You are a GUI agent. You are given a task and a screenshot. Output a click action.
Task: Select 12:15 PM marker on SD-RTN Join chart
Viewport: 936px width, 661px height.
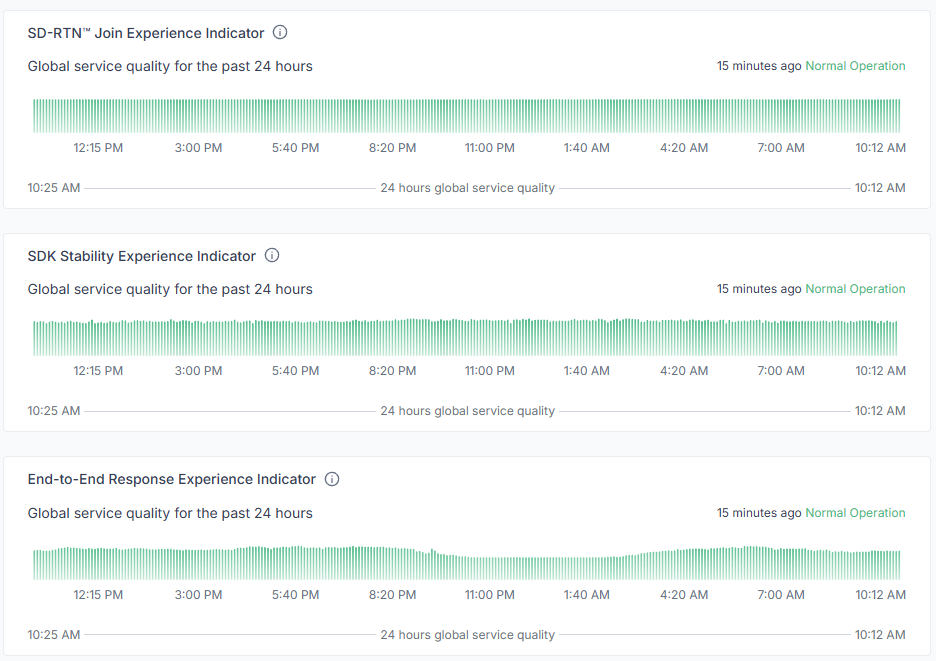coord(98,147)
